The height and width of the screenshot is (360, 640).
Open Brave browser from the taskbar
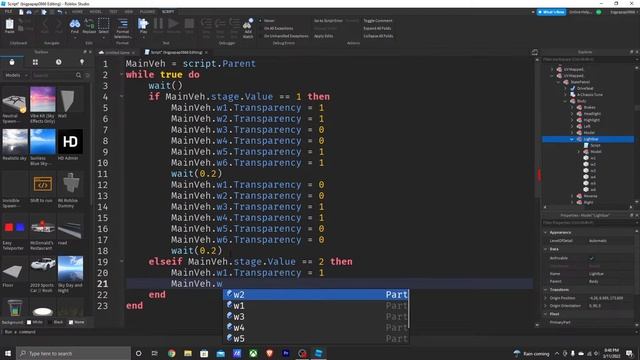[x=269, y=353]
